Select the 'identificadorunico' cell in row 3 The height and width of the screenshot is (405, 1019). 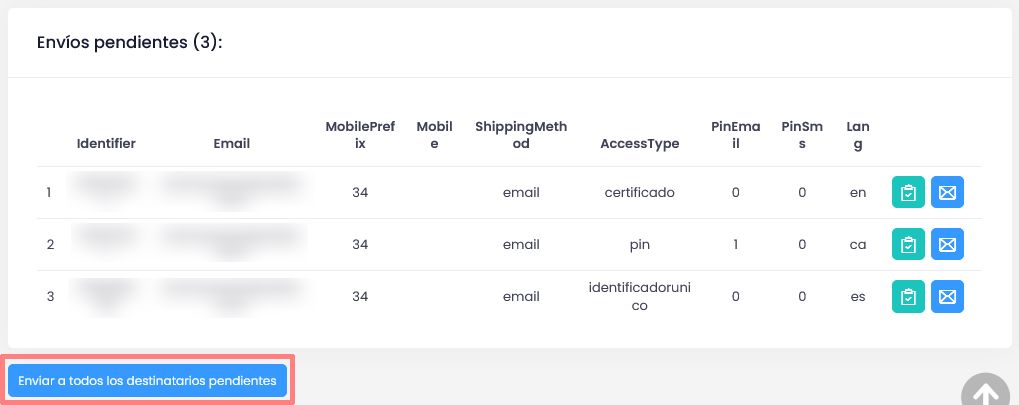point(639,297)
